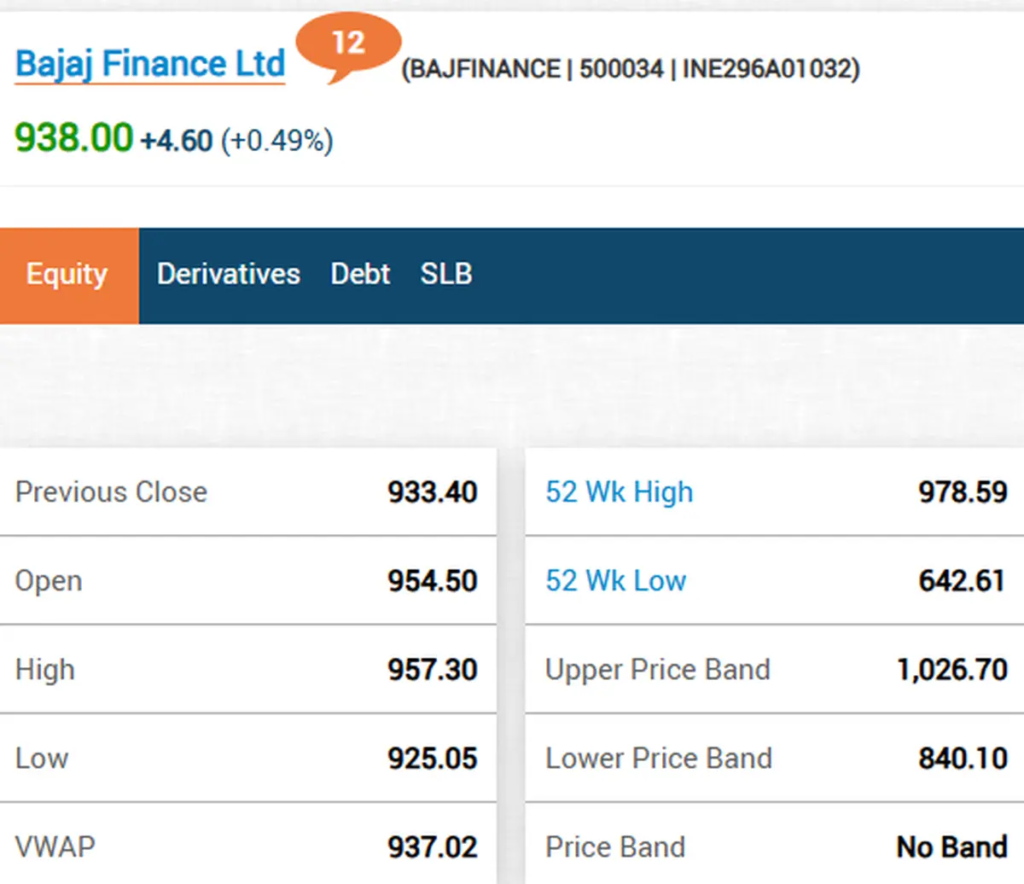
Task: Click the upper band value 1,026.70
Action: point(952,671)
